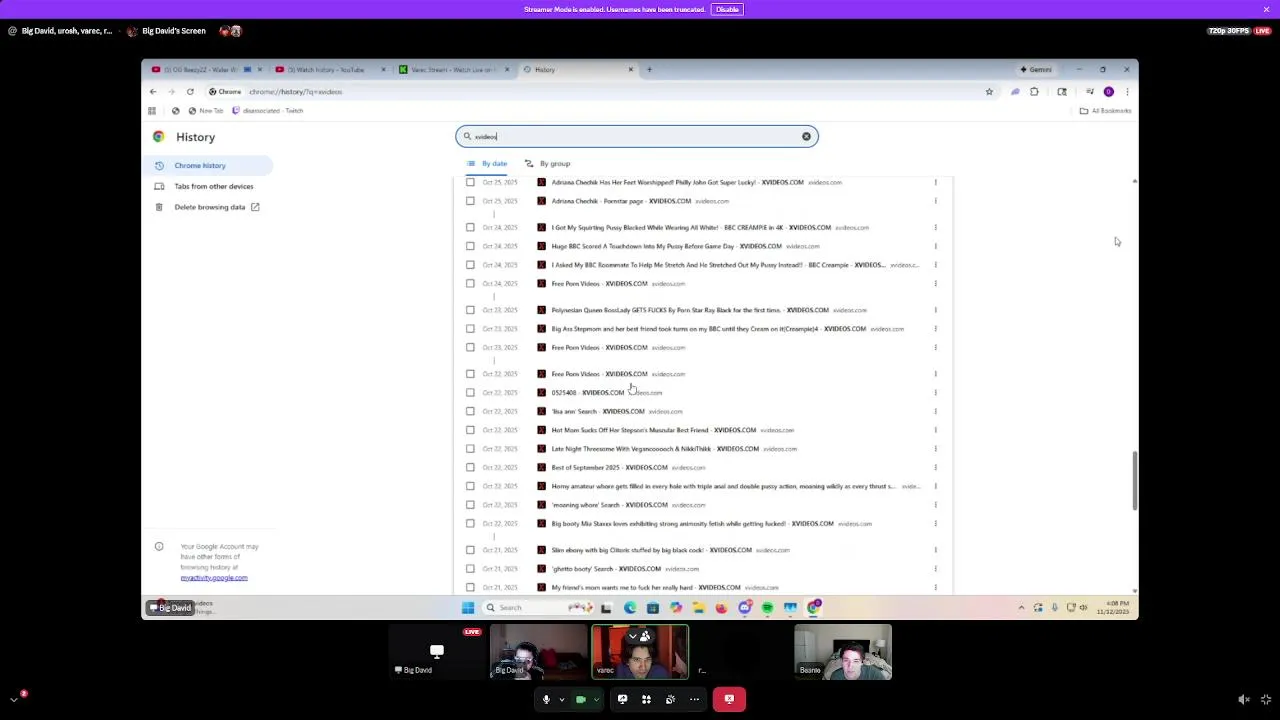Click the history search box

636,136
